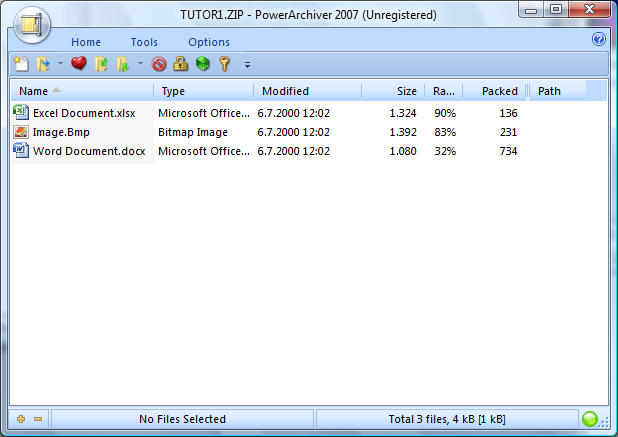
Task: Open the Home ribbon tab
Action: [86, 42]
